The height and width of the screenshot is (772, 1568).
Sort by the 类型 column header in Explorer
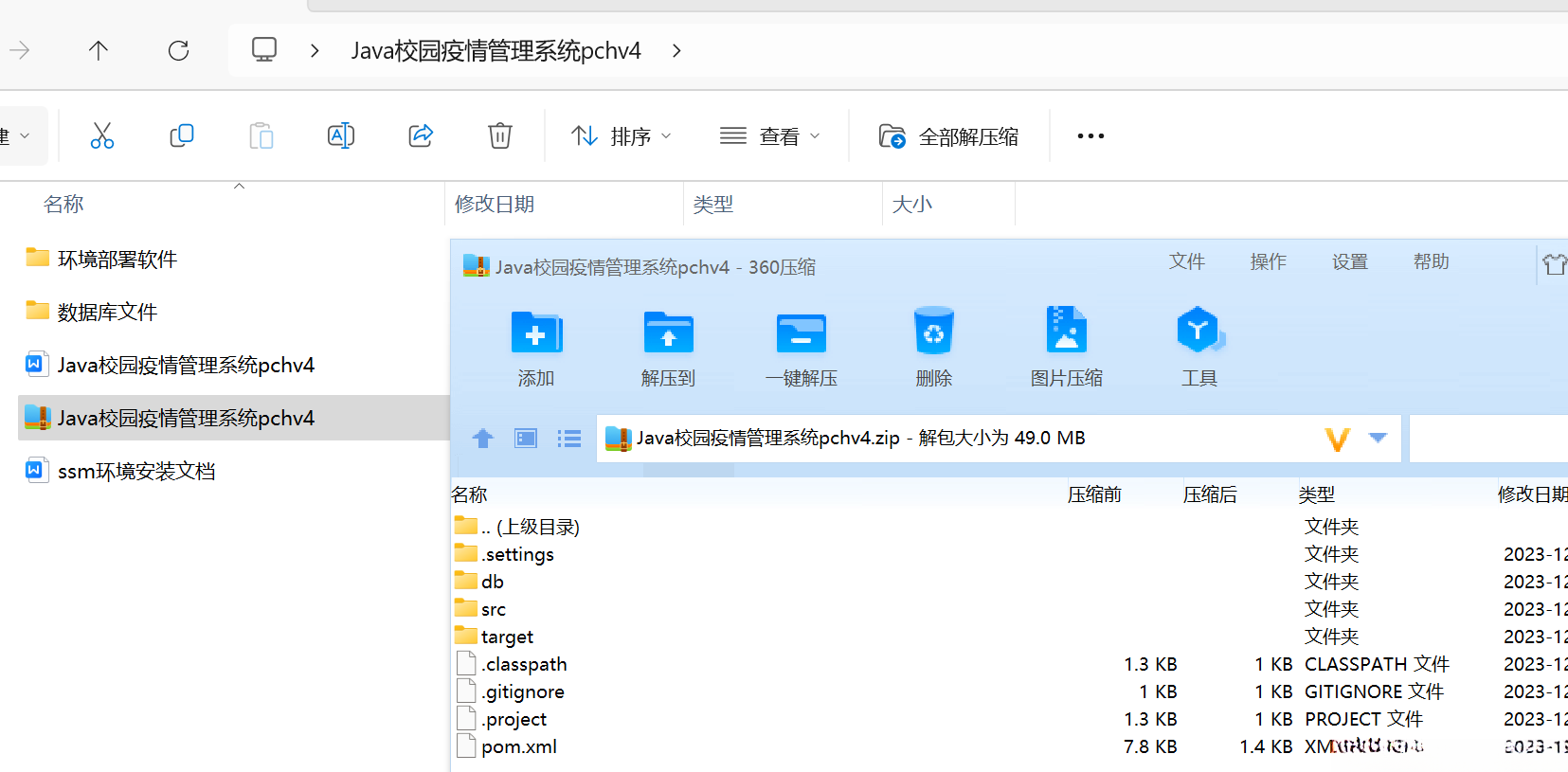712,204
